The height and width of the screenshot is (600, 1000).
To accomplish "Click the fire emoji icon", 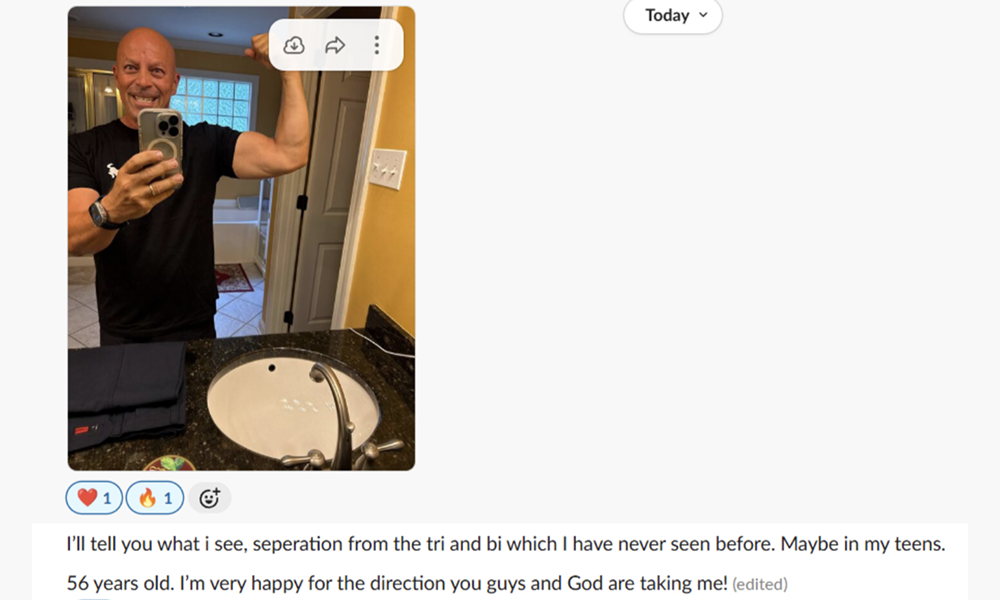I will [x=147, y=497].
